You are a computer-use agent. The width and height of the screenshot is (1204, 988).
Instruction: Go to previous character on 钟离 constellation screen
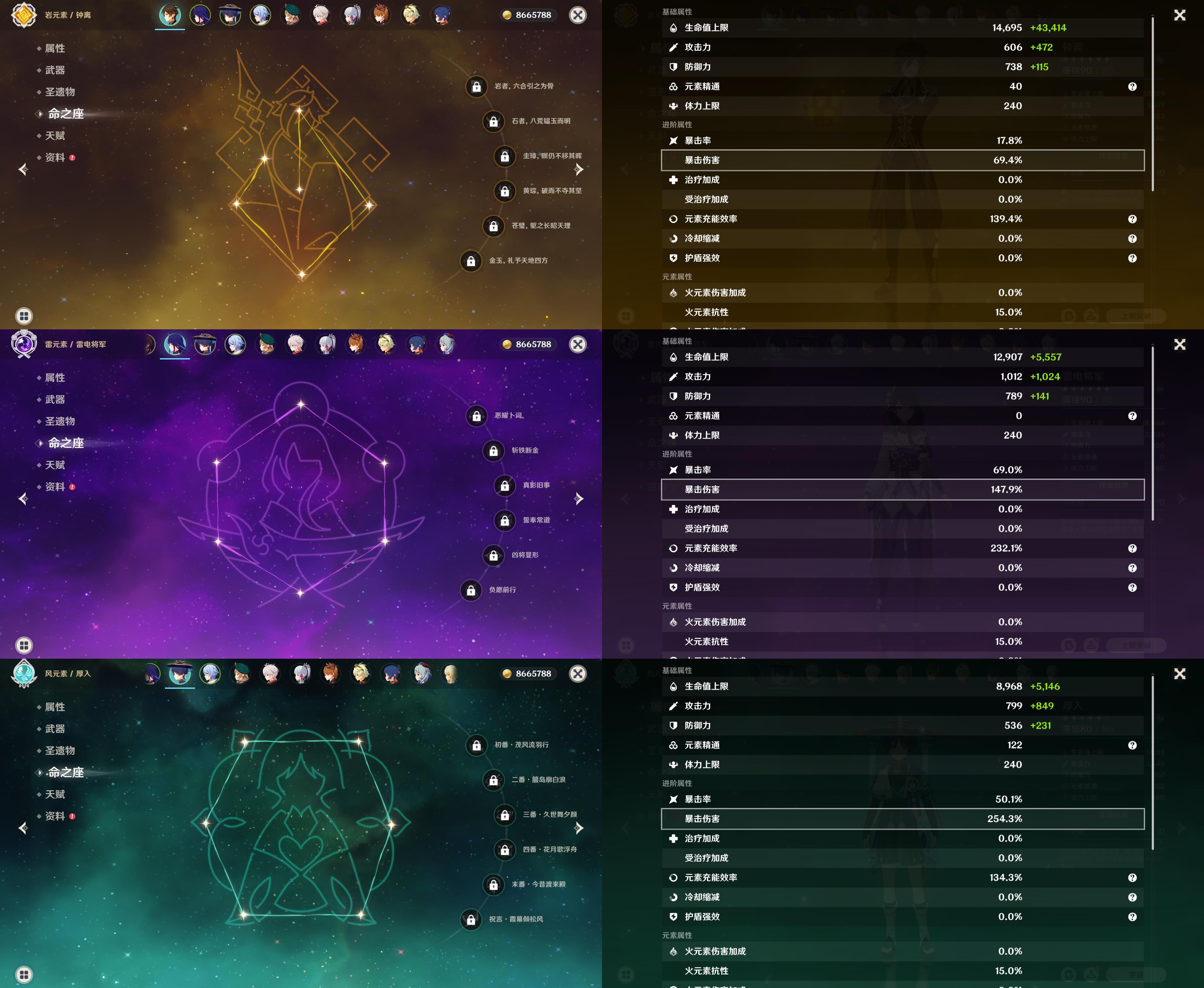pyautogui.click(x=23, y=169)
